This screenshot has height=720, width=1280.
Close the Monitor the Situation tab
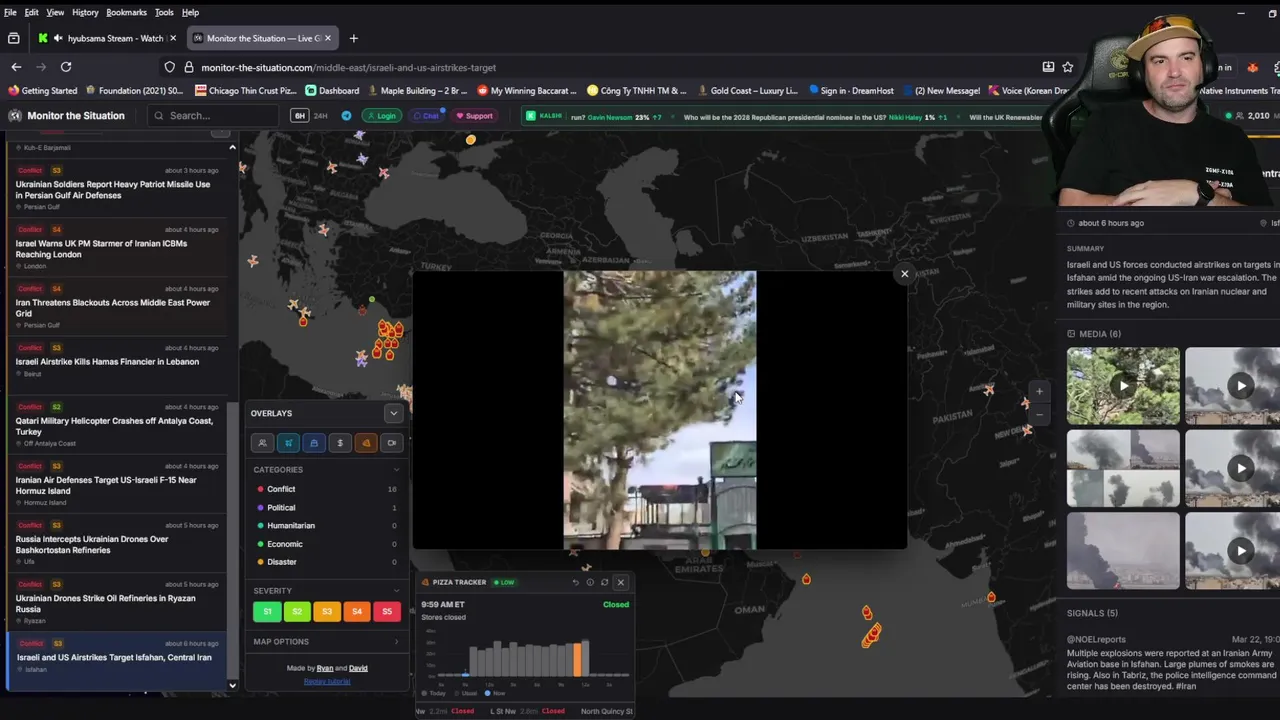pos(328,38)
